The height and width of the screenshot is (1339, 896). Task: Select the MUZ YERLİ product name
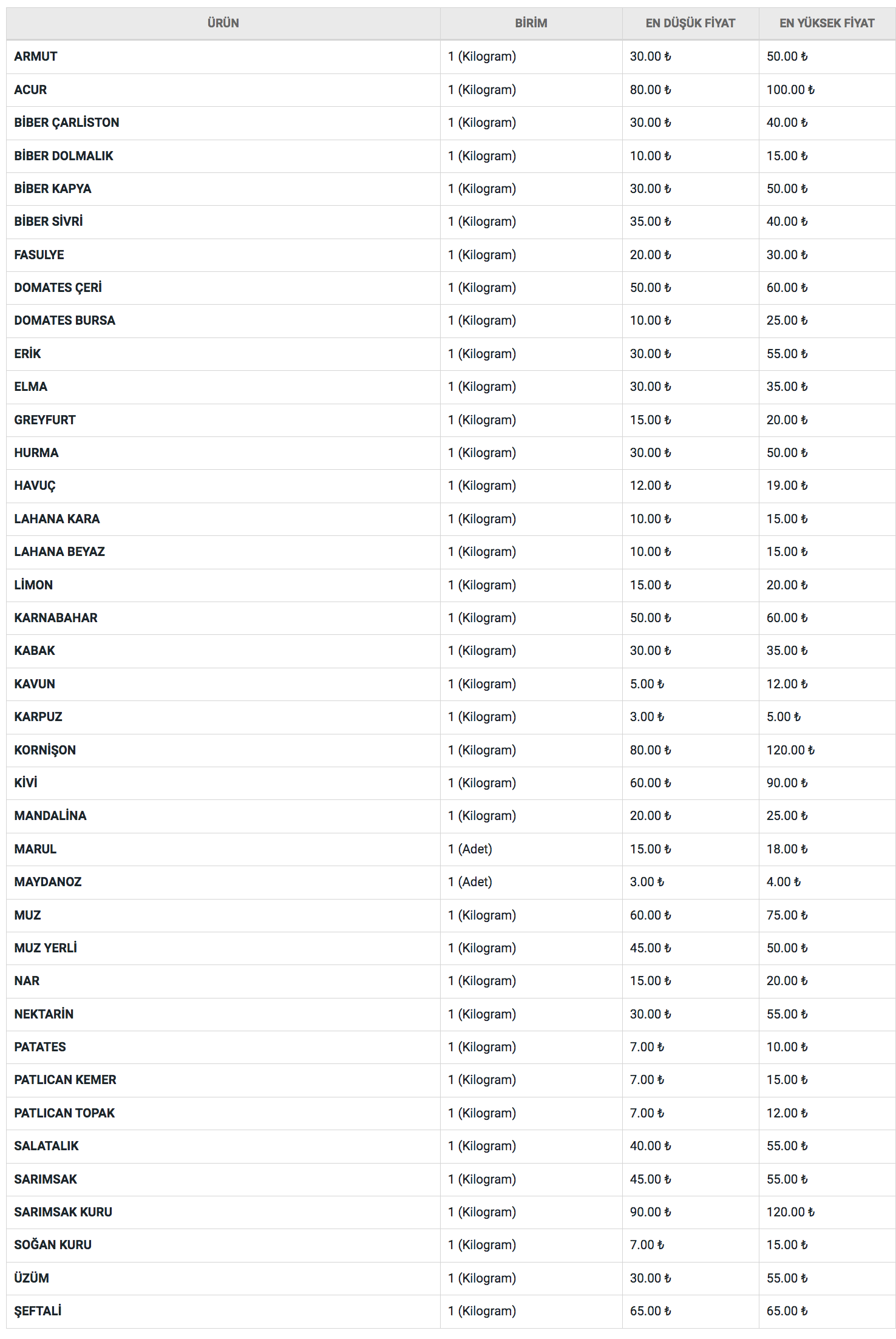click(46, 948)
